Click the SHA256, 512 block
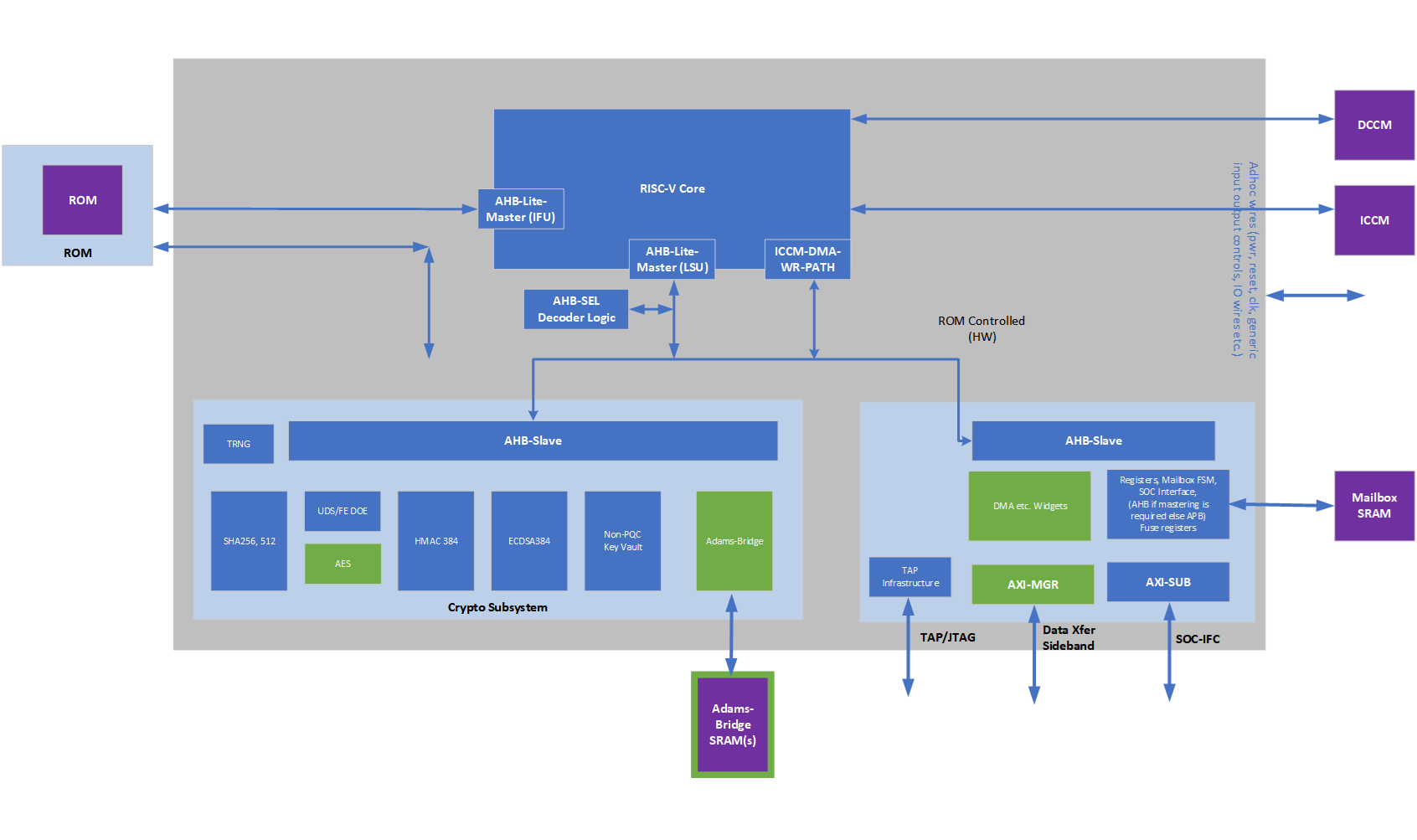 point(249,541)
